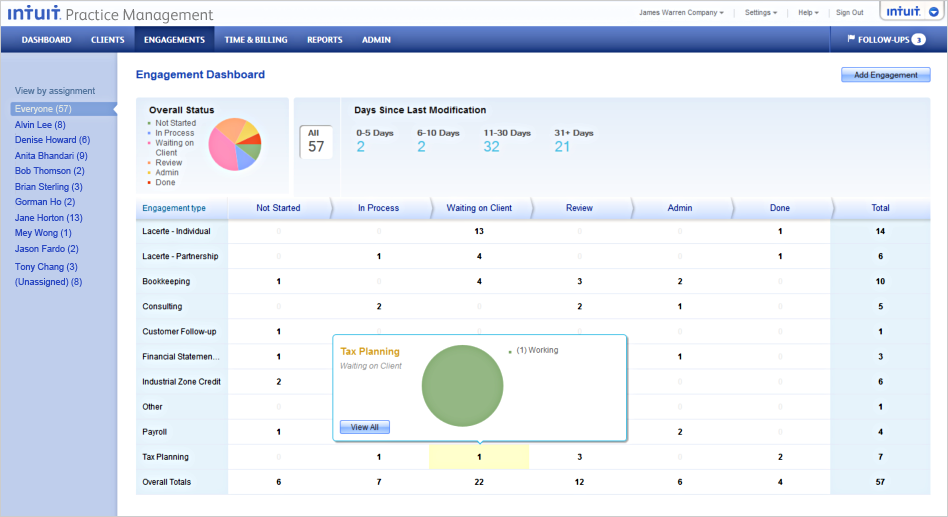Click the Intuit logo dropdown at top right
Image resolution: width=948 pixels, height=517 pixels.
(910, 12)
